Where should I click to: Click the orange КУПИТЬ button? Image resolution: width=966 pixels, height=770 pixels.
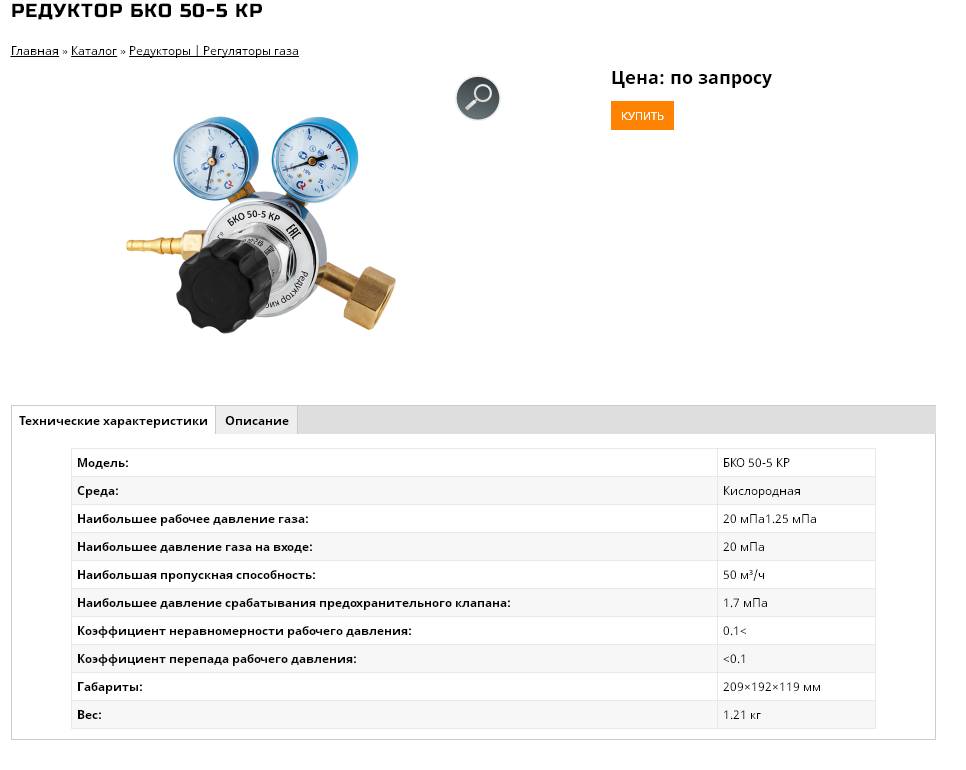coord(642,116)
